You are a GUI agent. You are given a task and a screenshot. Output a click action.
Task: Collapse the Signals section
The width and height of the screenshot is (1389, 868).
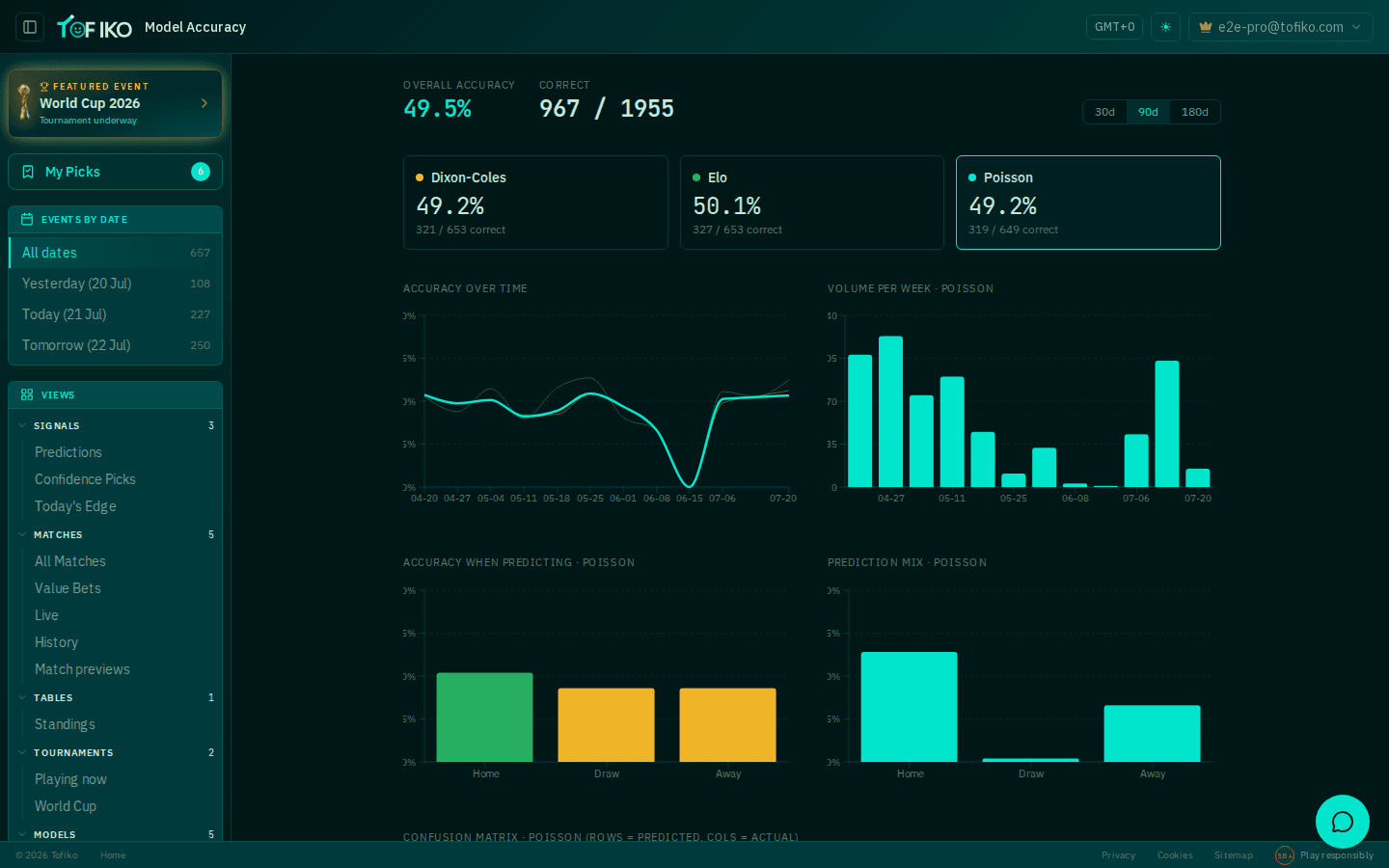pos(22,425)
